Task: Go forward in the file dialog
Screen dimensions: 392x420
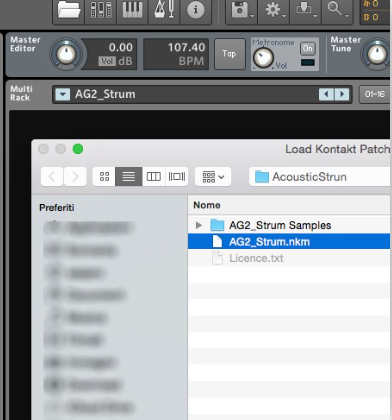Action: pyautogui.click(x=75, y=176)
